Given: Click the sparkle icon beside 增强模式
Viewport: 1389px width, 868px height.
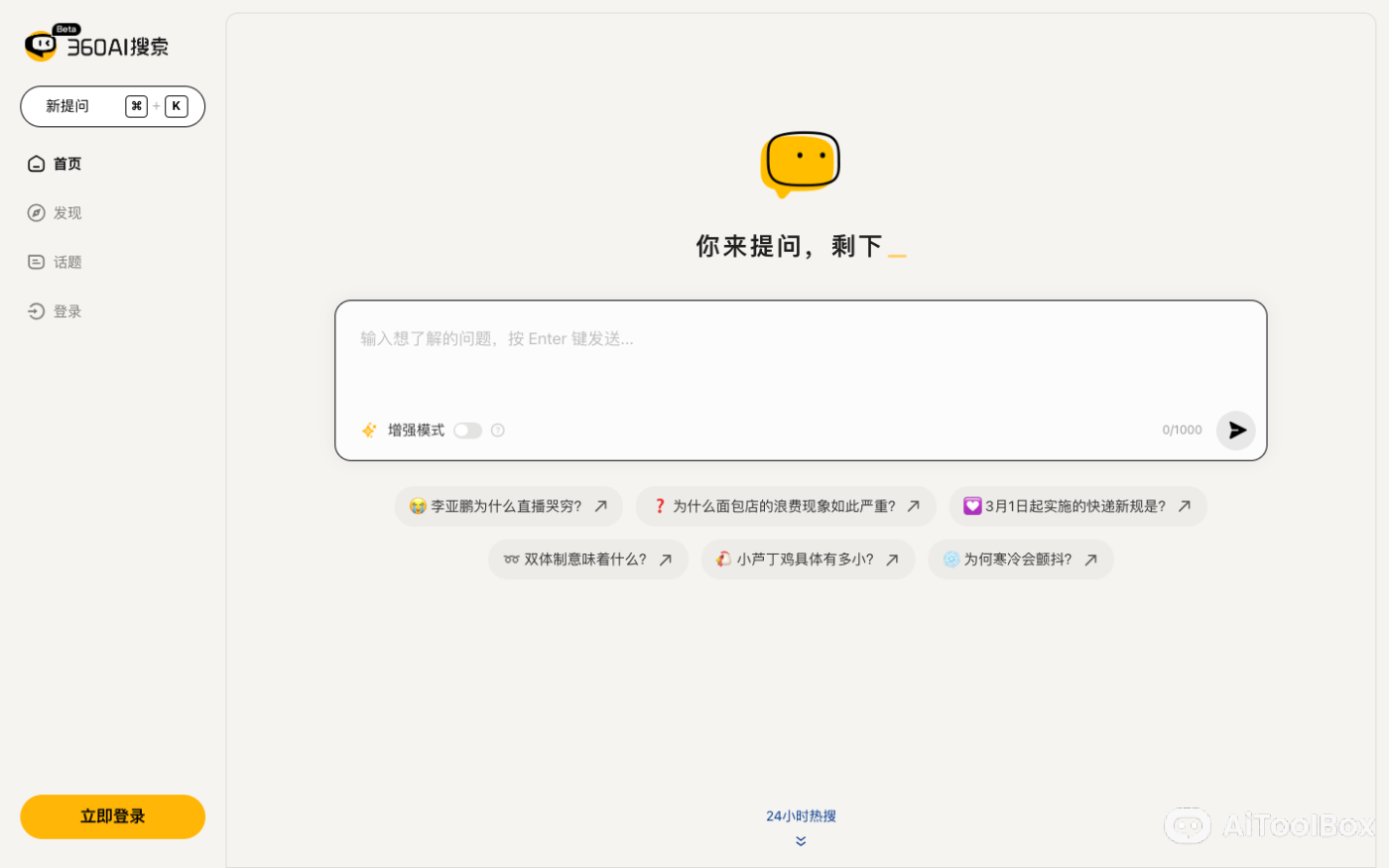Looking at the screenshot, I should click(x=368, y=430).
